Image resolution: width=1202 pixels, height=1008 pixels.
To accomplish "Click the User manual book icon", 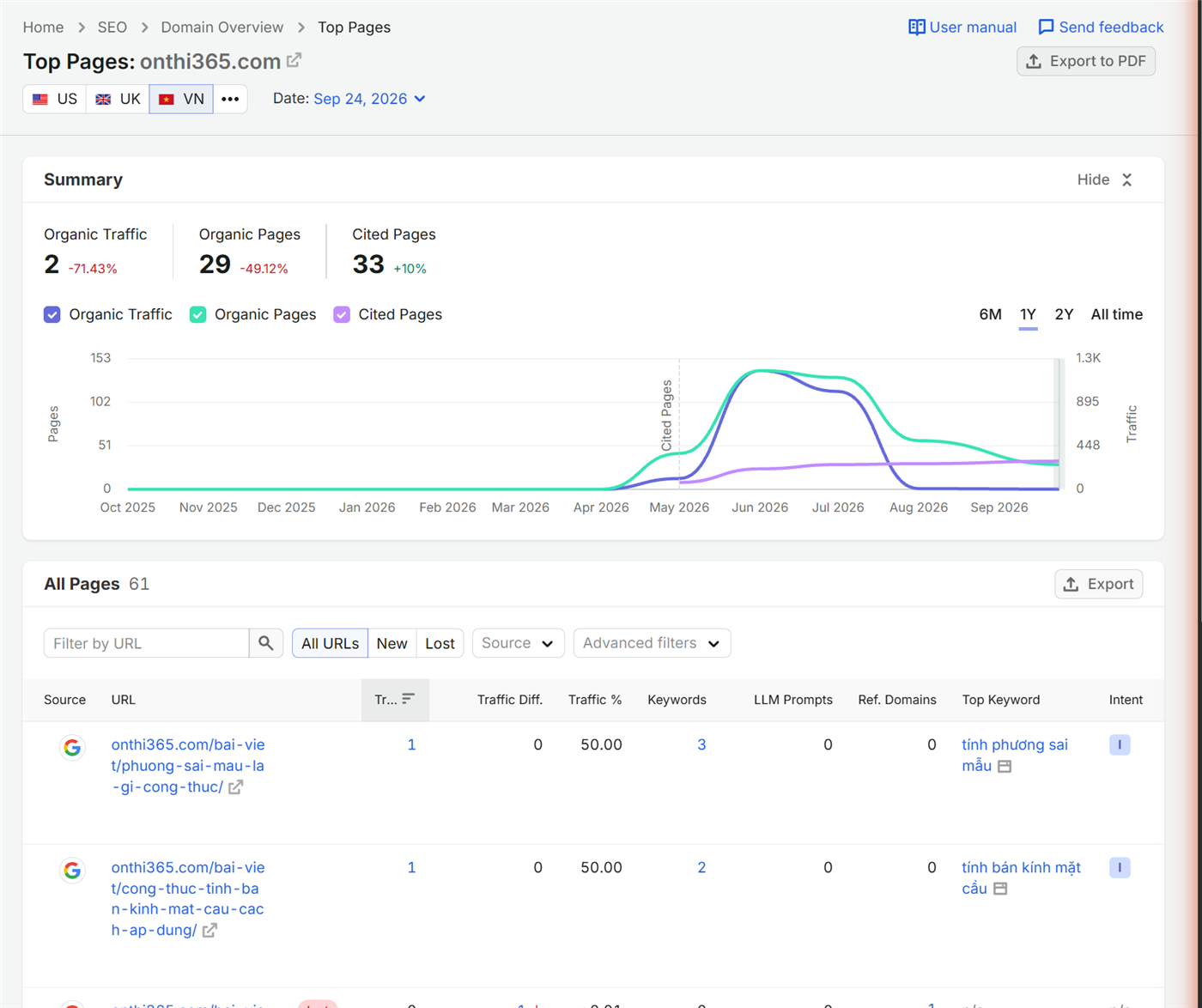I will point(917,27).
